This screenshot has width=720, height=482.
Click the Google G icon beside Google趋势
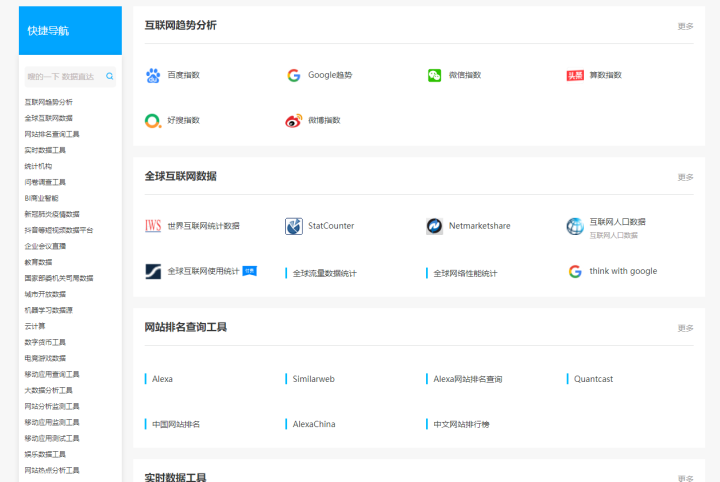(x=294, y=75)
